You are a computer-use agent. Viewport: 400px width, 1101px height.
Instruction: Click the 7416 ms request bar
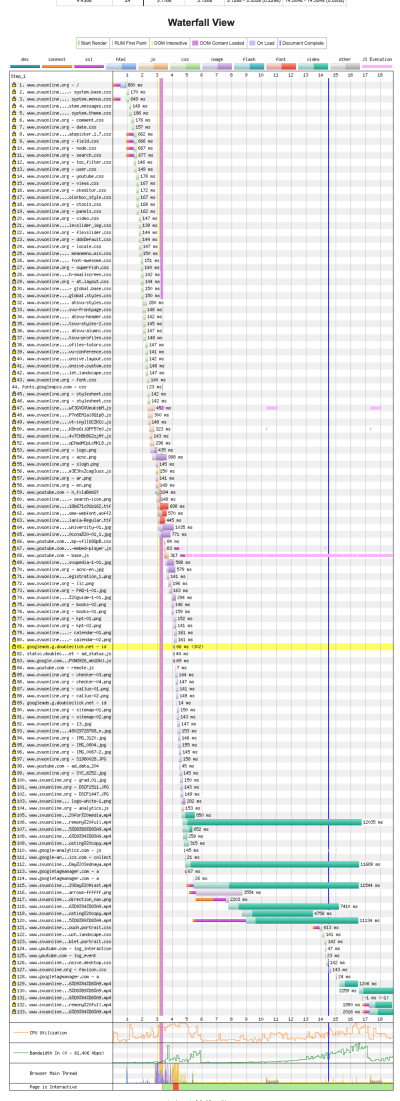(x=284, y=906)
